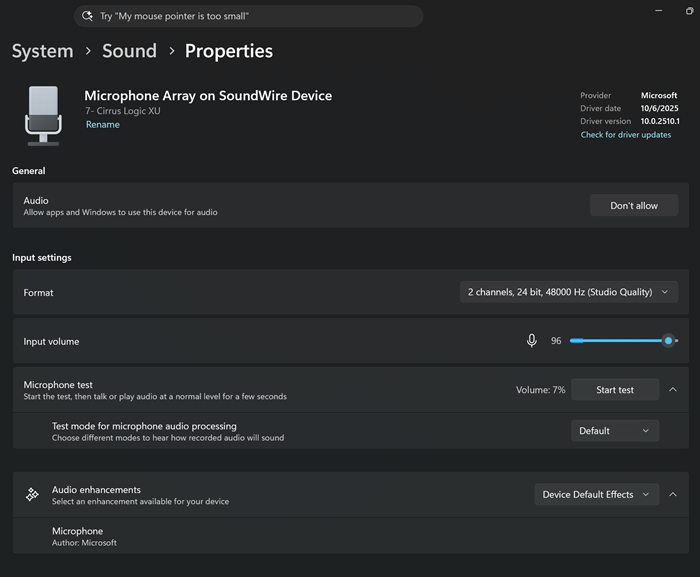The image size is (700, 577).
Task: Click the Provider Microsoft value
Action: (659, 95)
